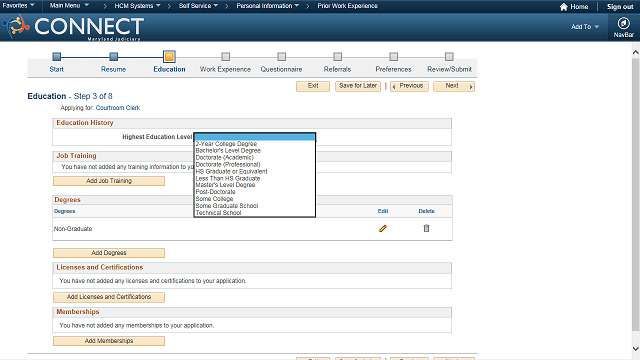Viewport: 640px width, 360px height.
Task: Click the Exit button
Action: 313,86
